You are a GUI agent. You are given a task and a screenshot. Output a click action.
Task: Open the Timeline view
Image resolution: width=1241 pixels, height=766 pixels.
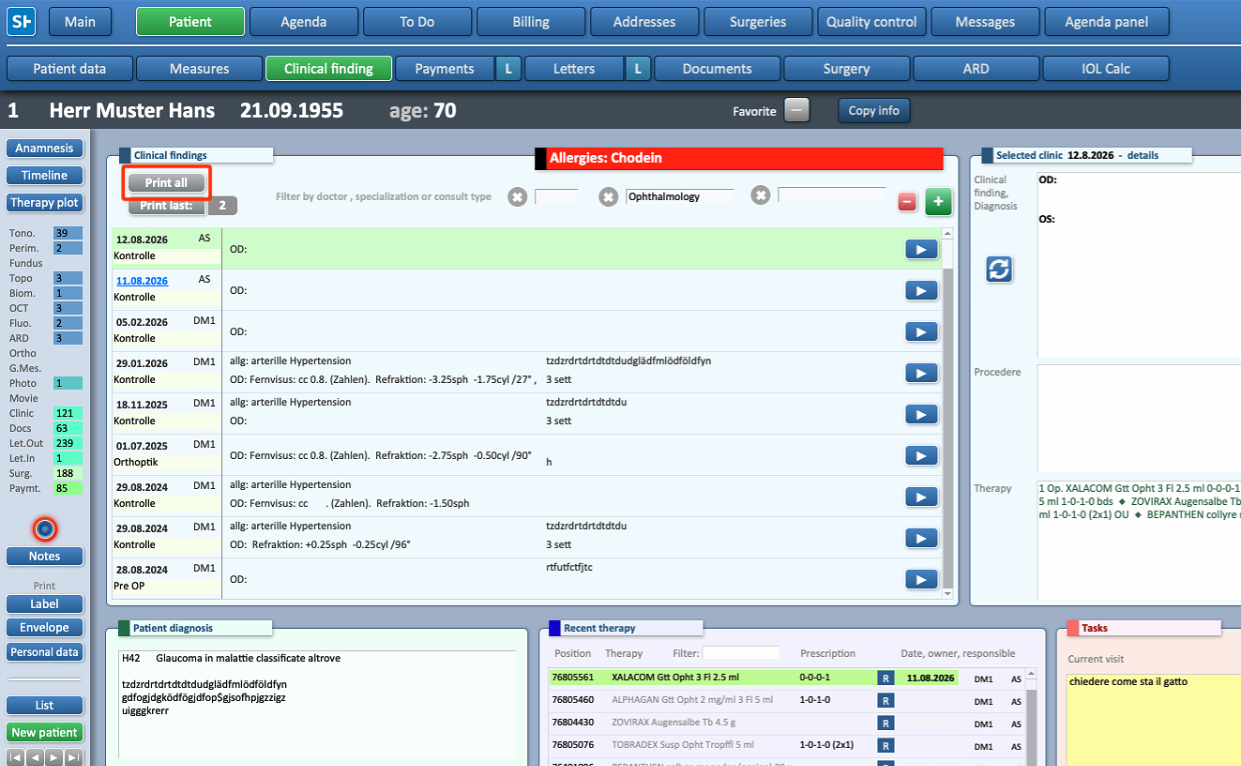click(44, 175)
